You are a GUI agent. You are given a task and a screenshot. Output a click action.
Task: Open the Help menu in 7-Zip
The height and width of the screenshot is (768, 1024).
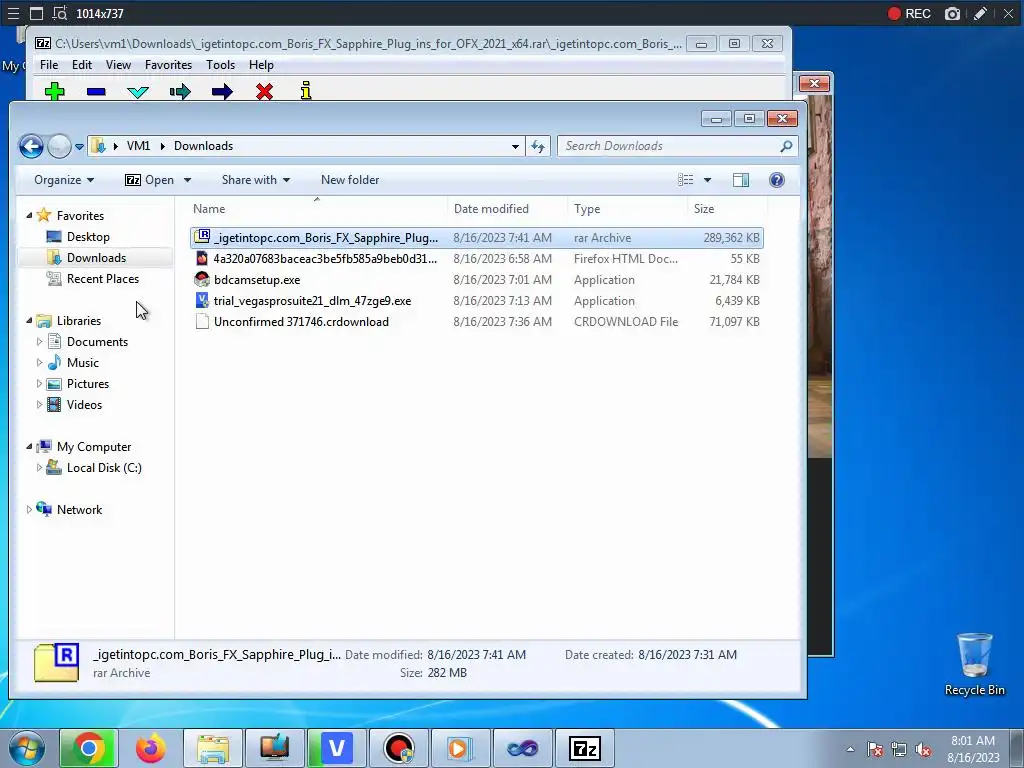tap(261, 65)
